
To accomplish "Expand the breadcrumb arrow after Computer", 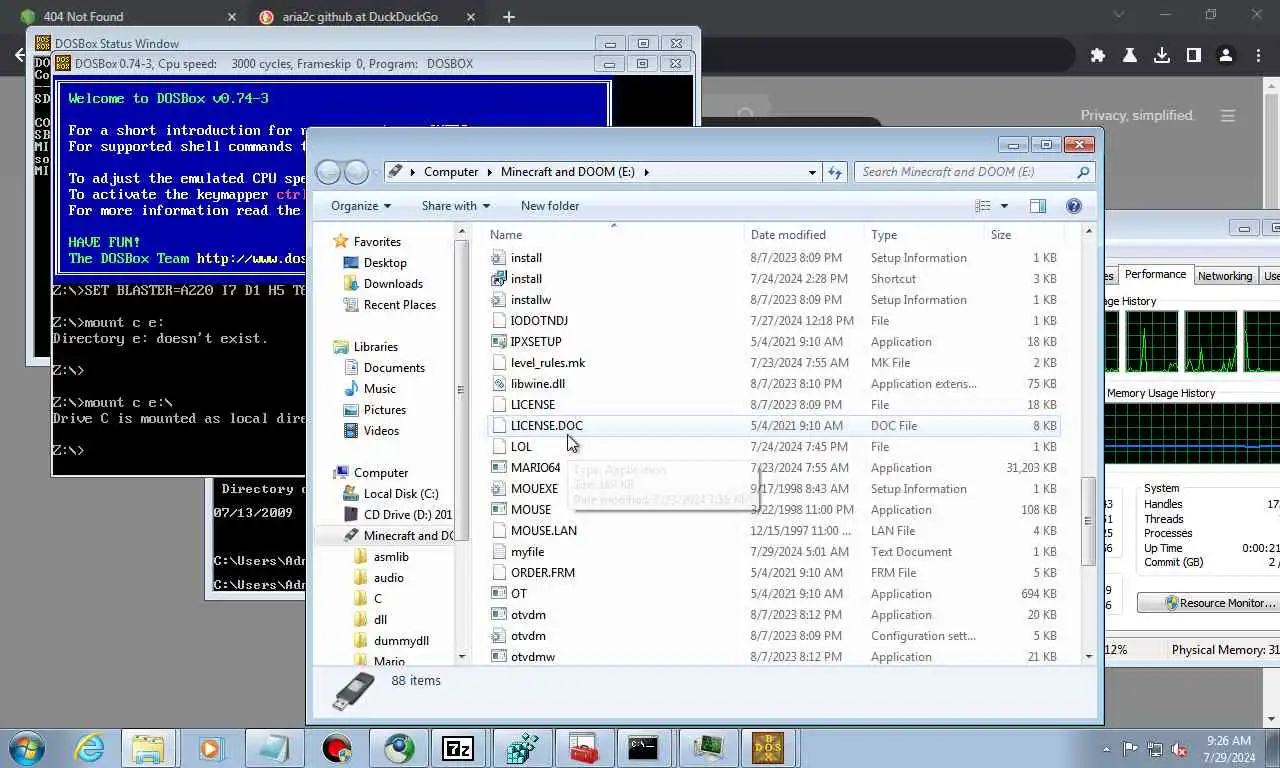I will pos(490,172).
